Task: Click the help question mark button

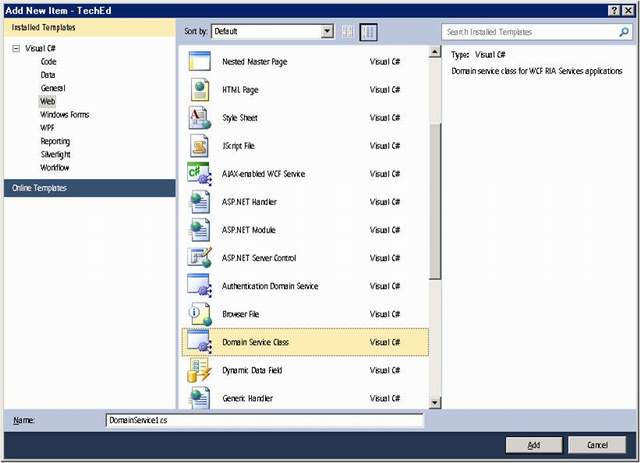Action: click(614, 11)
